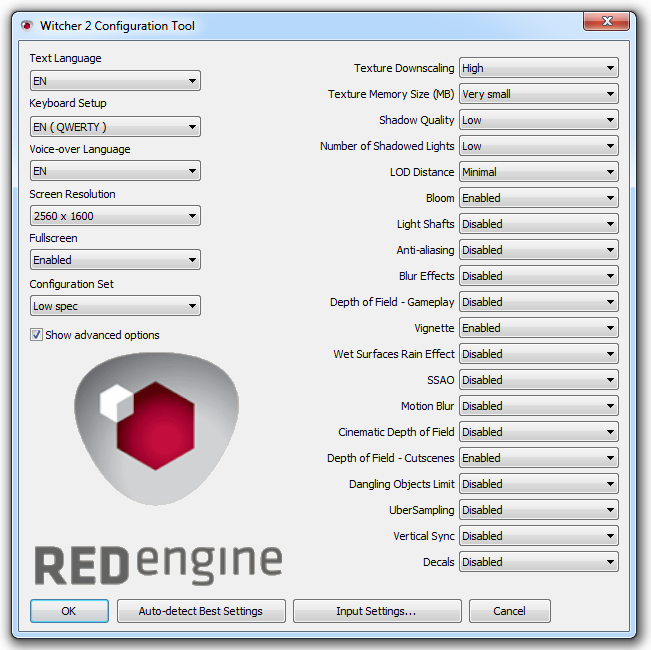Open Depth of Field - Cutscenes dropdown
Viewport: 651px width, 650px height.
point(538,458)
